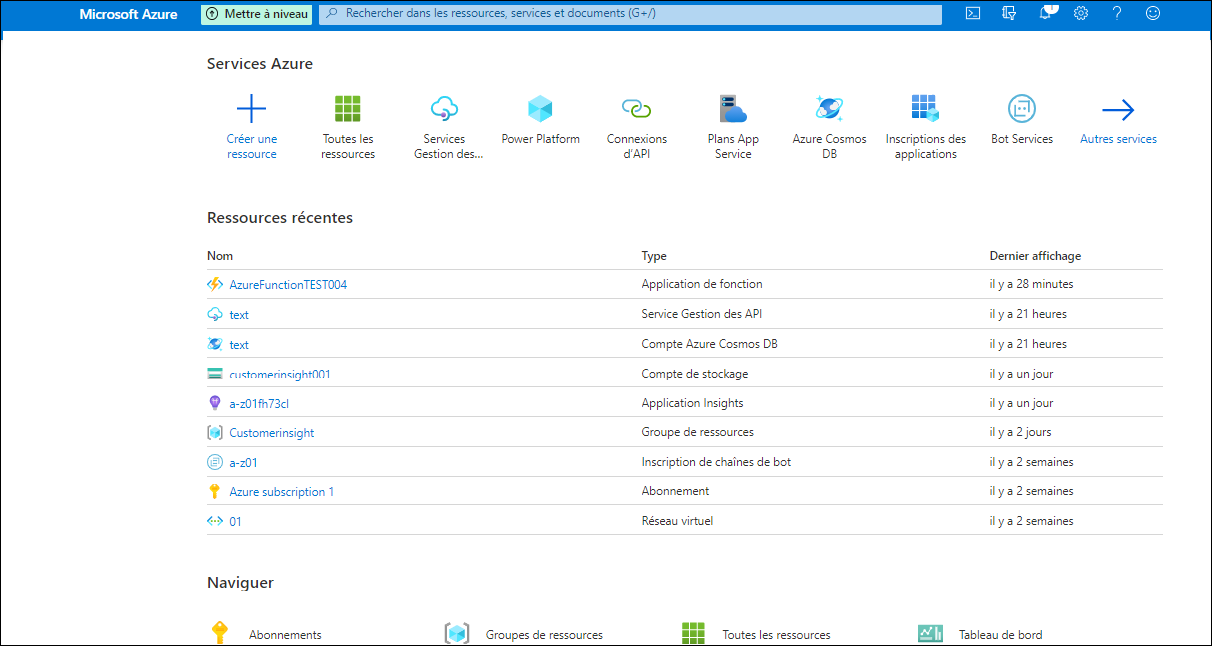Viewport: 1212px width, 646px height.
Task: Show notifications via the bell icon
Action: (x=1046, y=13)
